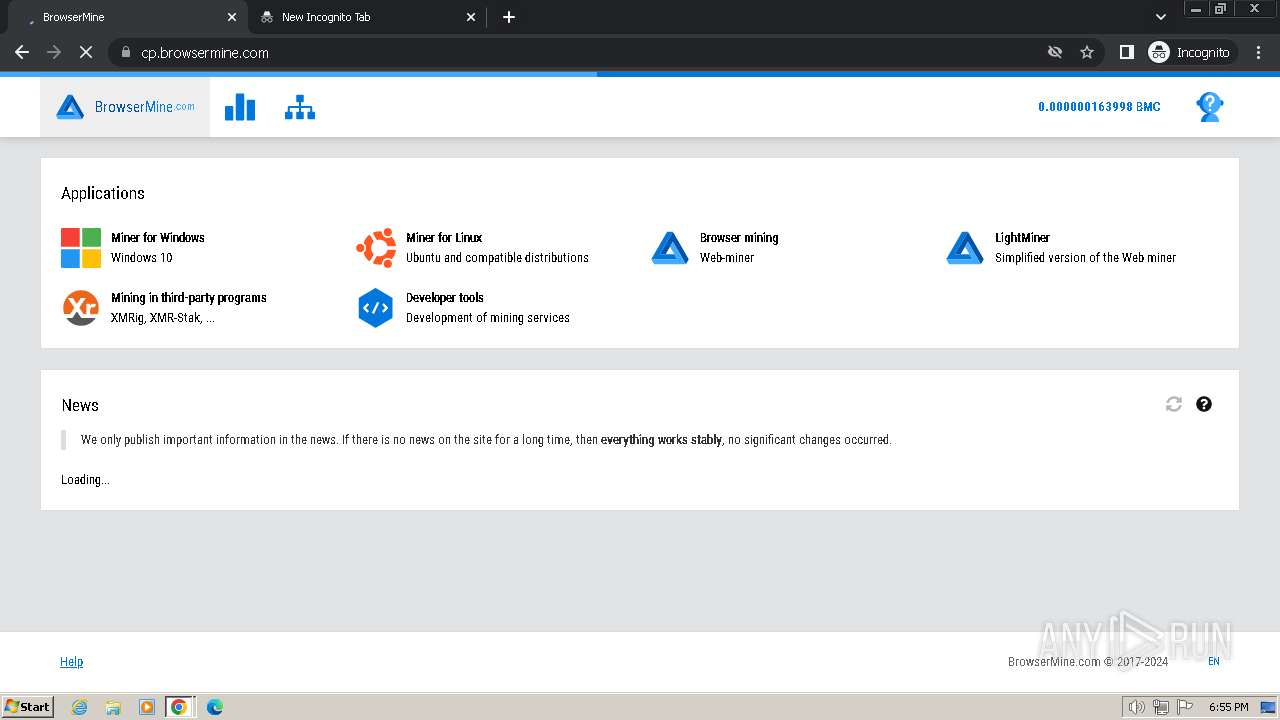Screen dimensions: 1280x720
Task: Open the volume speaker tray icon
Action: pyautogui.click(x=1137, y=707)
